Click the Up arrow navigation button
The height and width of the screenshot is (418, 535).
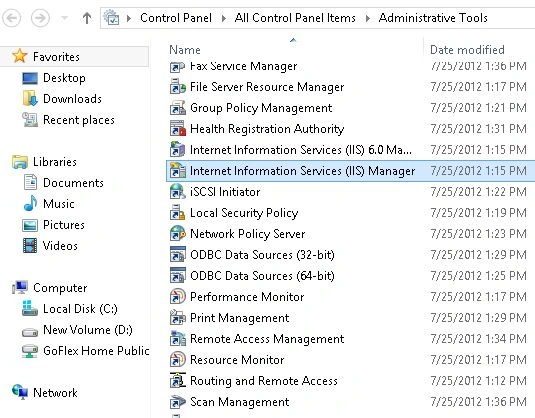87,18
